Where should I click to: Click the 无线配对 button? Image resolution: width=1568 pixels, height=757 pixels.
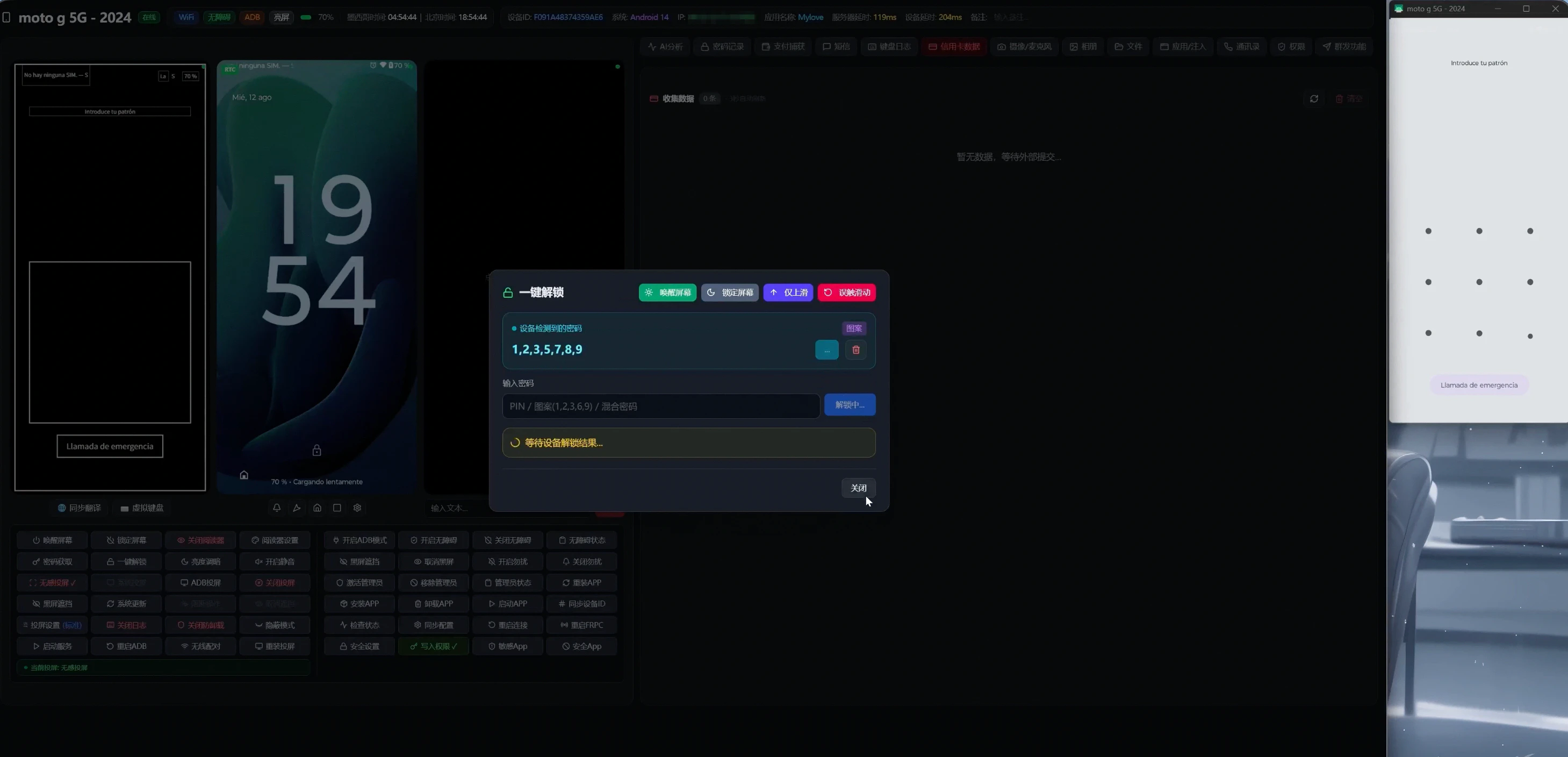201,646
